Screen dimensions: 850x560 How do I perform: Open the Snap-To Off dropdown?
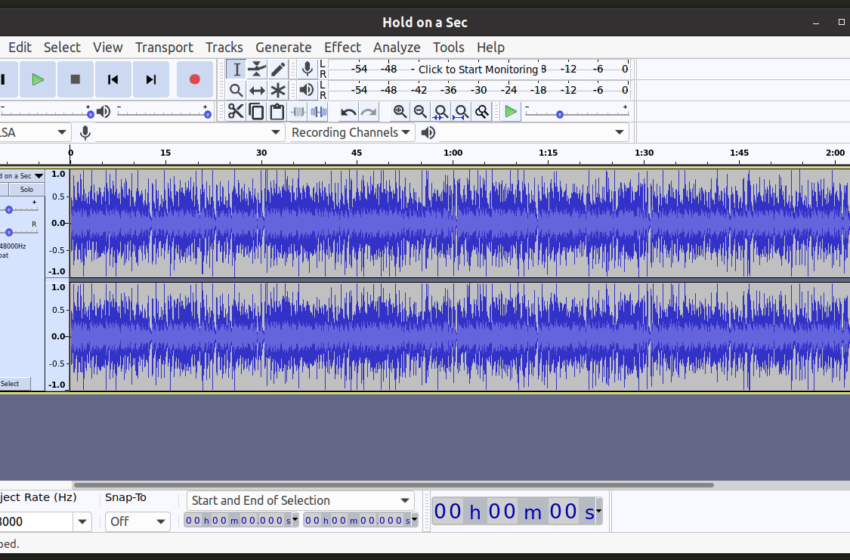(x=138, y=522)
